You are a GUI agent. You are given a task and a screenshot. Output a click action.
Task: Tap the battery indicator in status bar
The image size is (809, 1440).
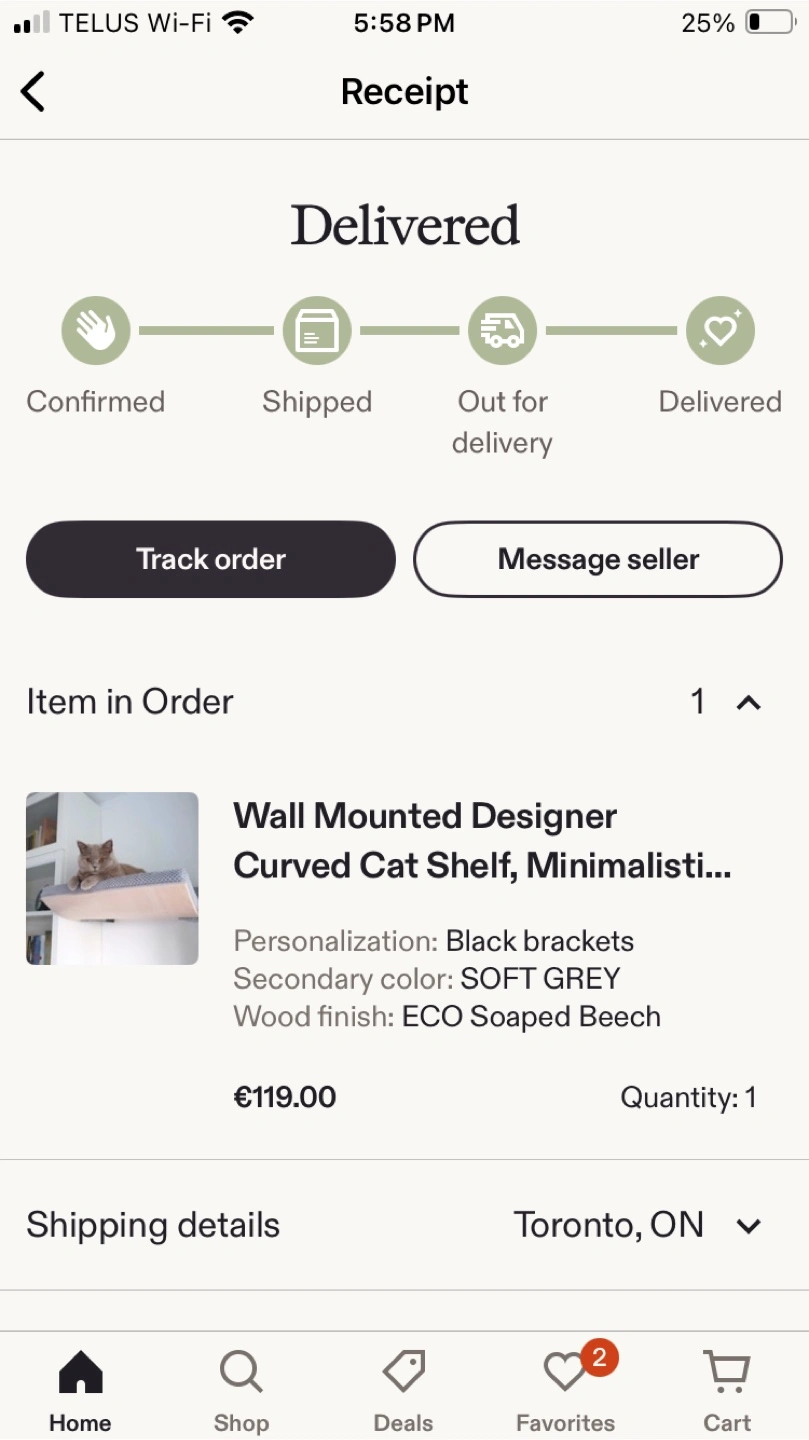[769, 23]
